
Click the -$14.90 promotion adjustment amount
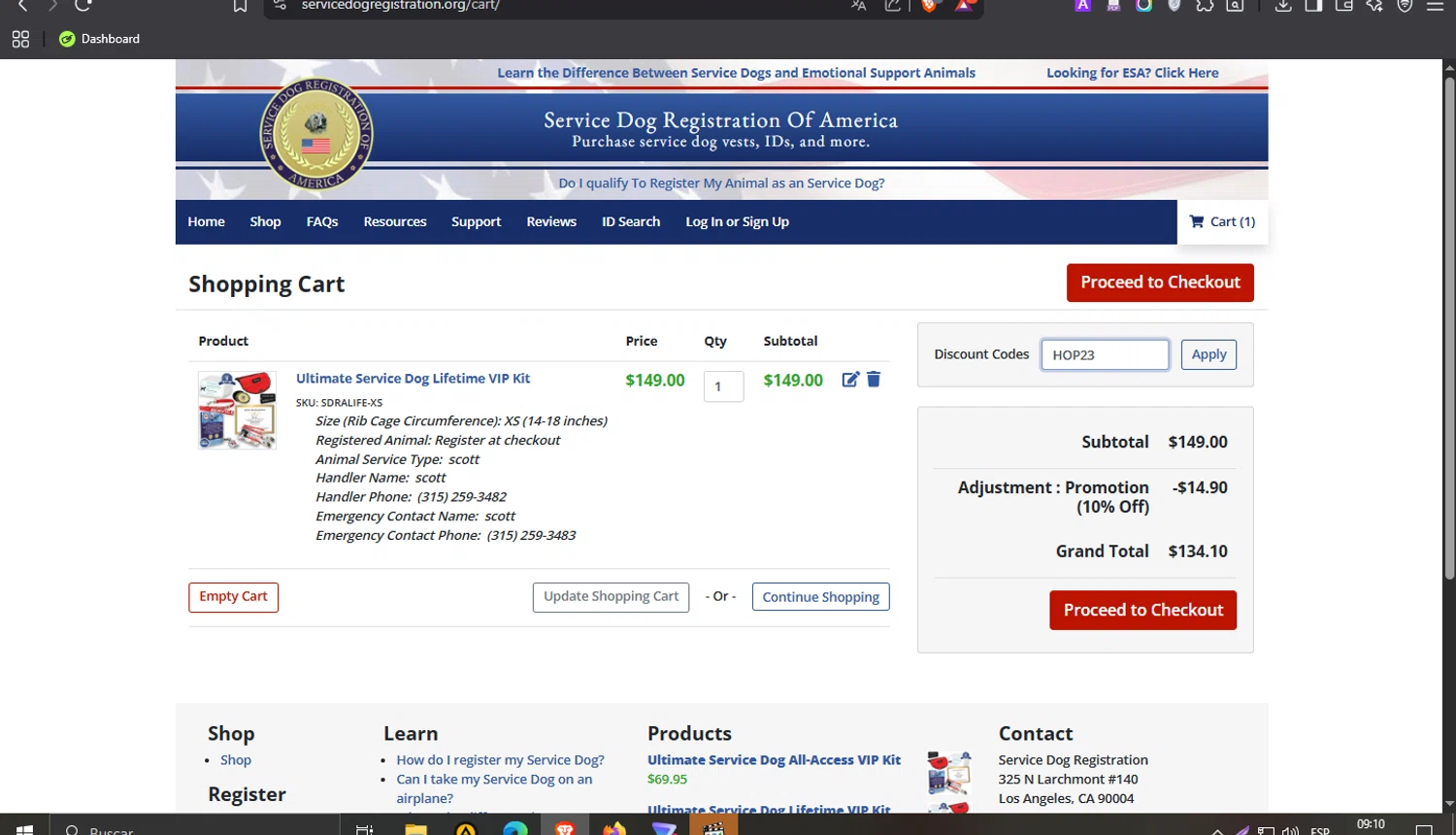coord(1200,487)
